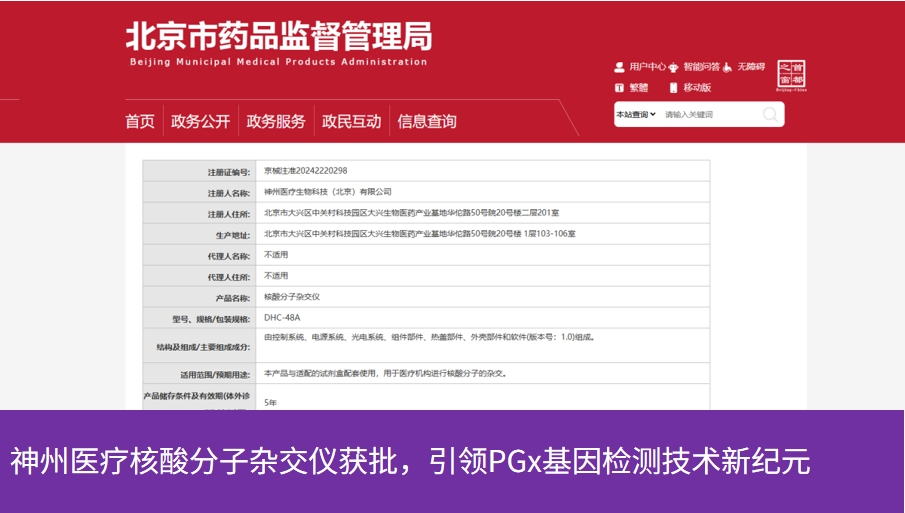Select the 北京市药品监督管理局 site title
The image size is (905, 513).
(279, 36)
